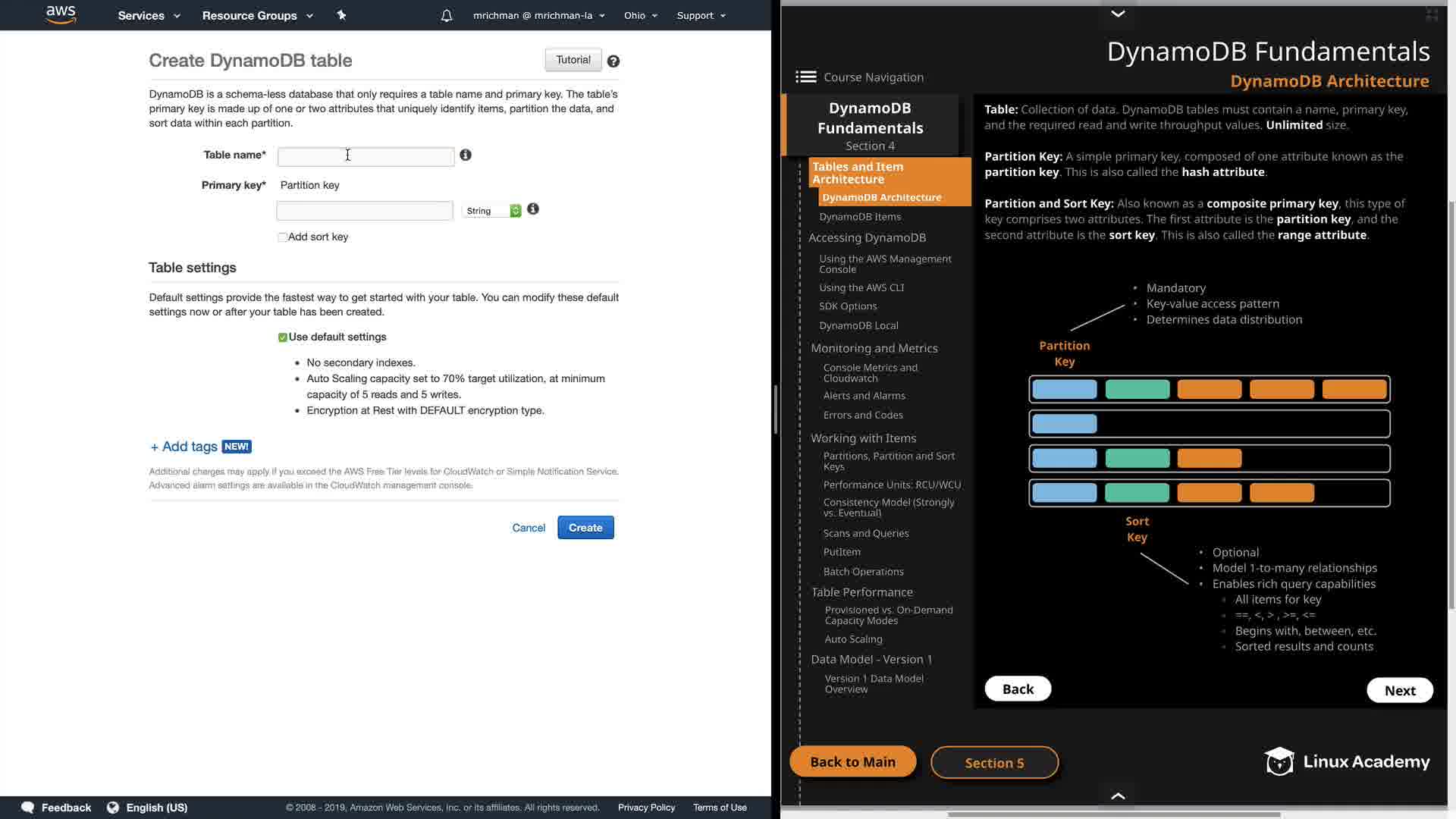Select Scans and Queries lesson

(865, 533)
